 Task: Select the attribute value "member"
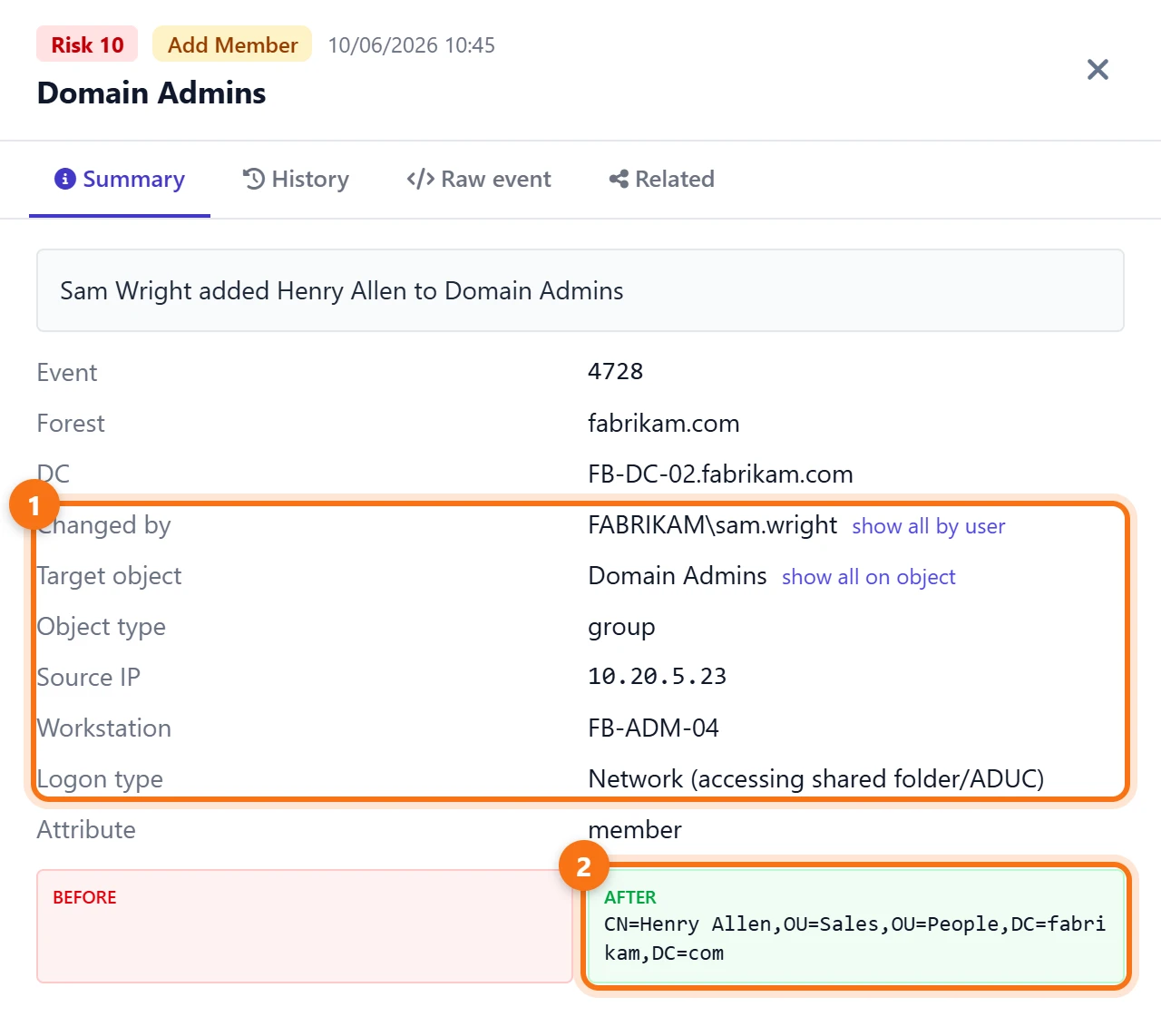click(x=634, y=829)
